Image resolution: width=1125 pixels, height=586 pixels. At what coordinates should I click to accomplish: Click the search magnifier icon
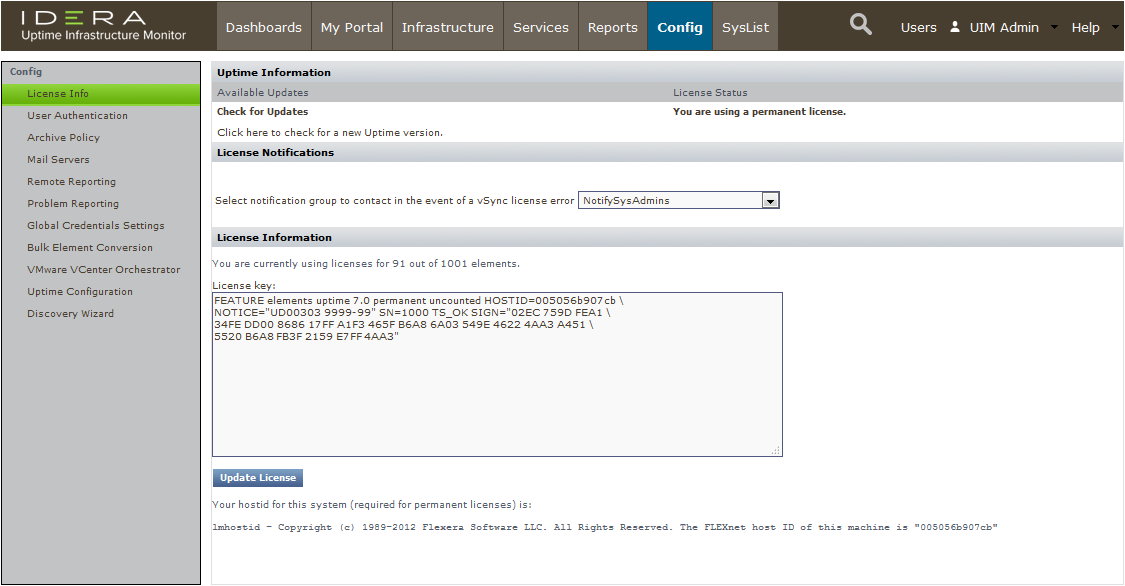tap(861, 25)
